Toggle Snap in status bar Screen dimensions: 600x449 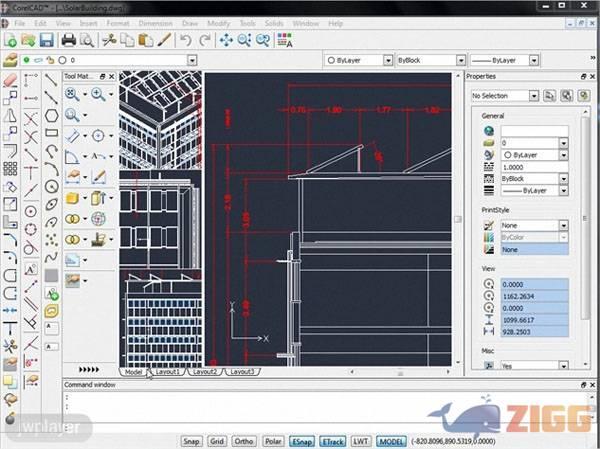[191, 441]
